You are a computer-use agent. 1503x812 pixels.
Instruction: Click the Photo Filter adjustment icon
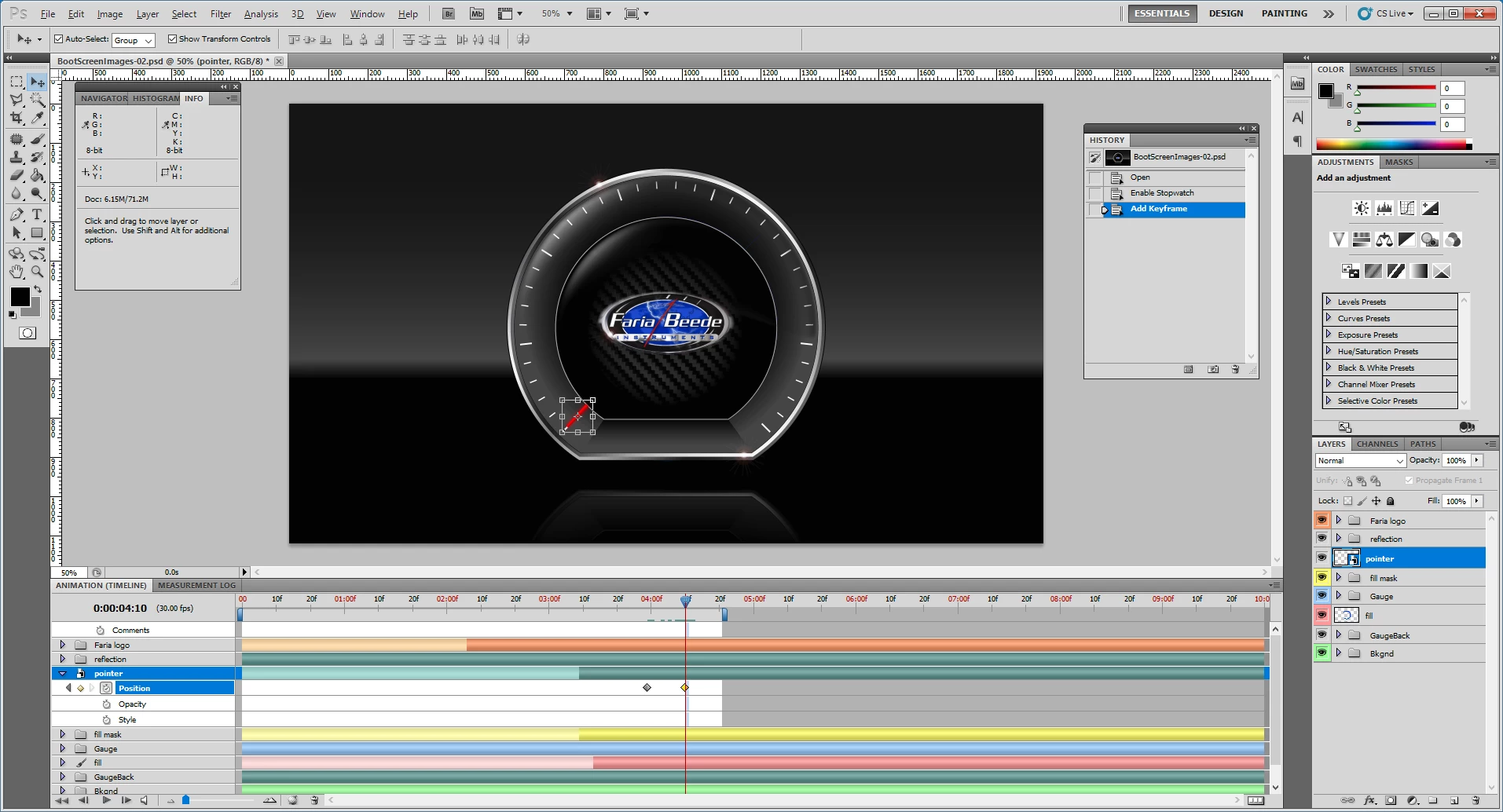point(1430,240)
